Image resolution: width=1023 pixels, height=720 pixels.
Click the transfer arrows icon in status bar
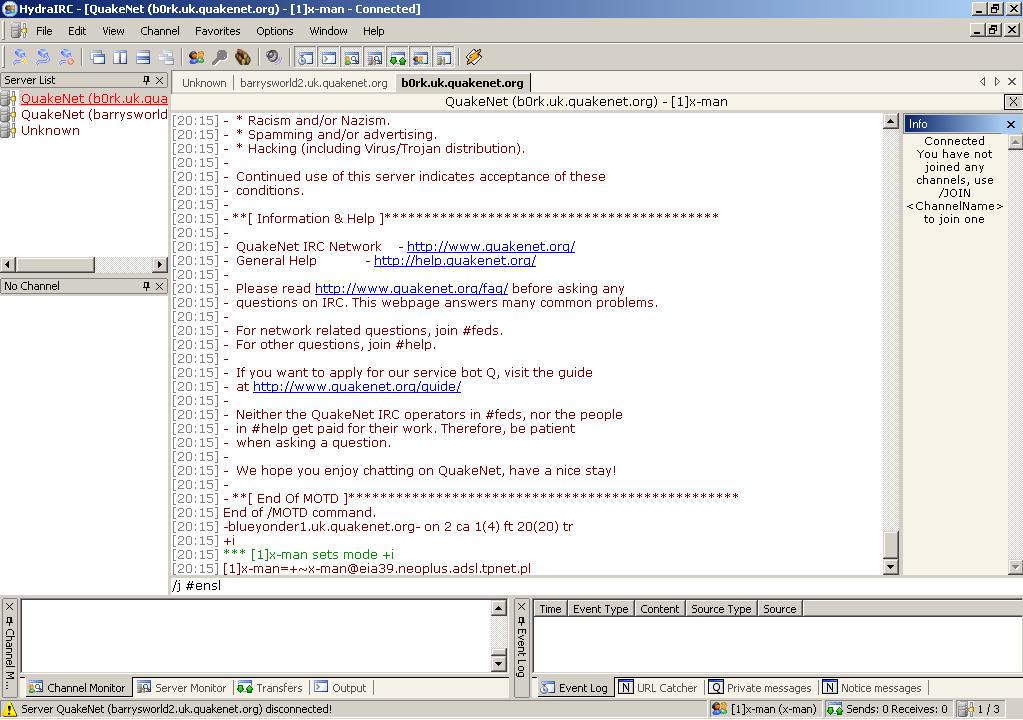tap(834, 709)
